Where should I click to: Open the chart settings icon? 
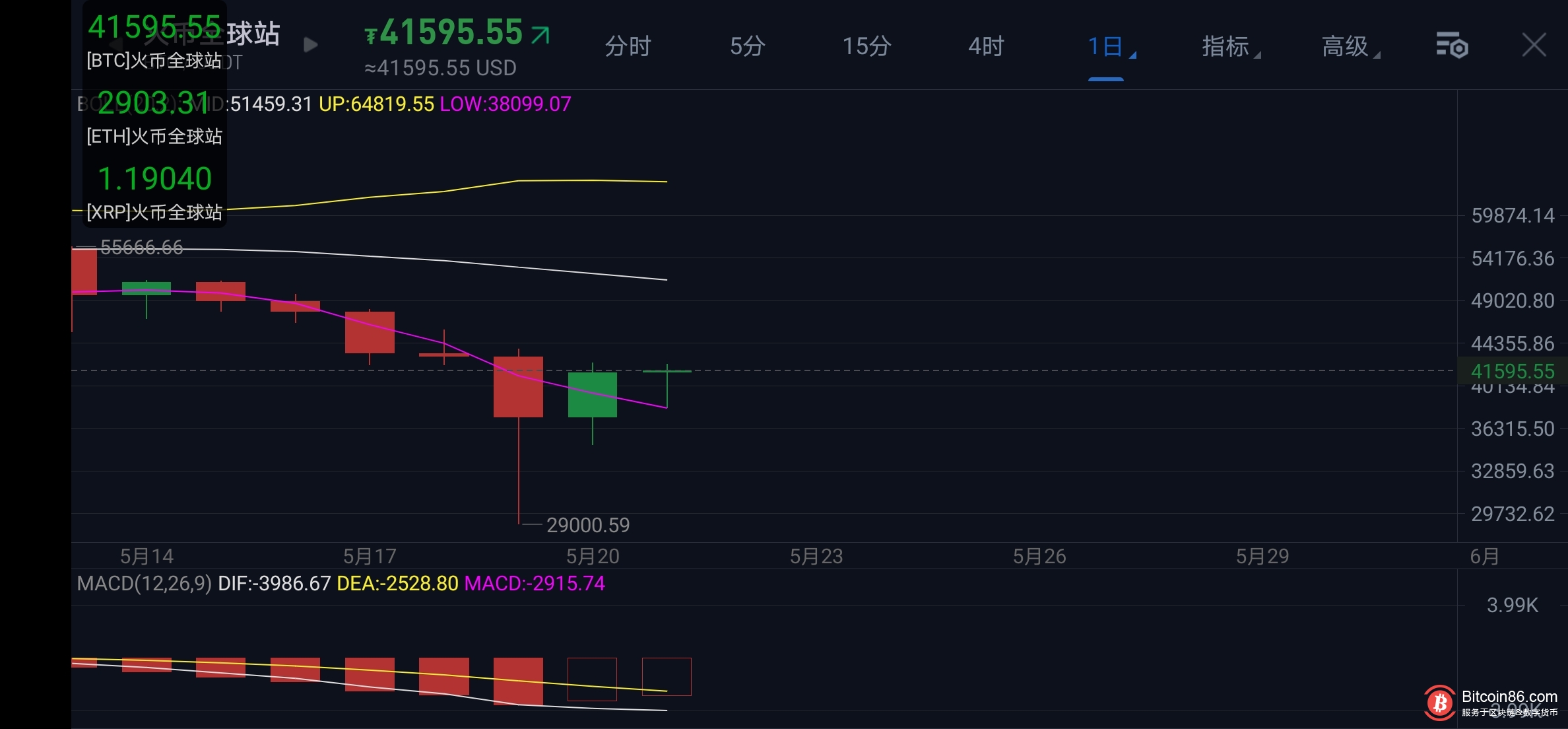(x=1451, y=46)
